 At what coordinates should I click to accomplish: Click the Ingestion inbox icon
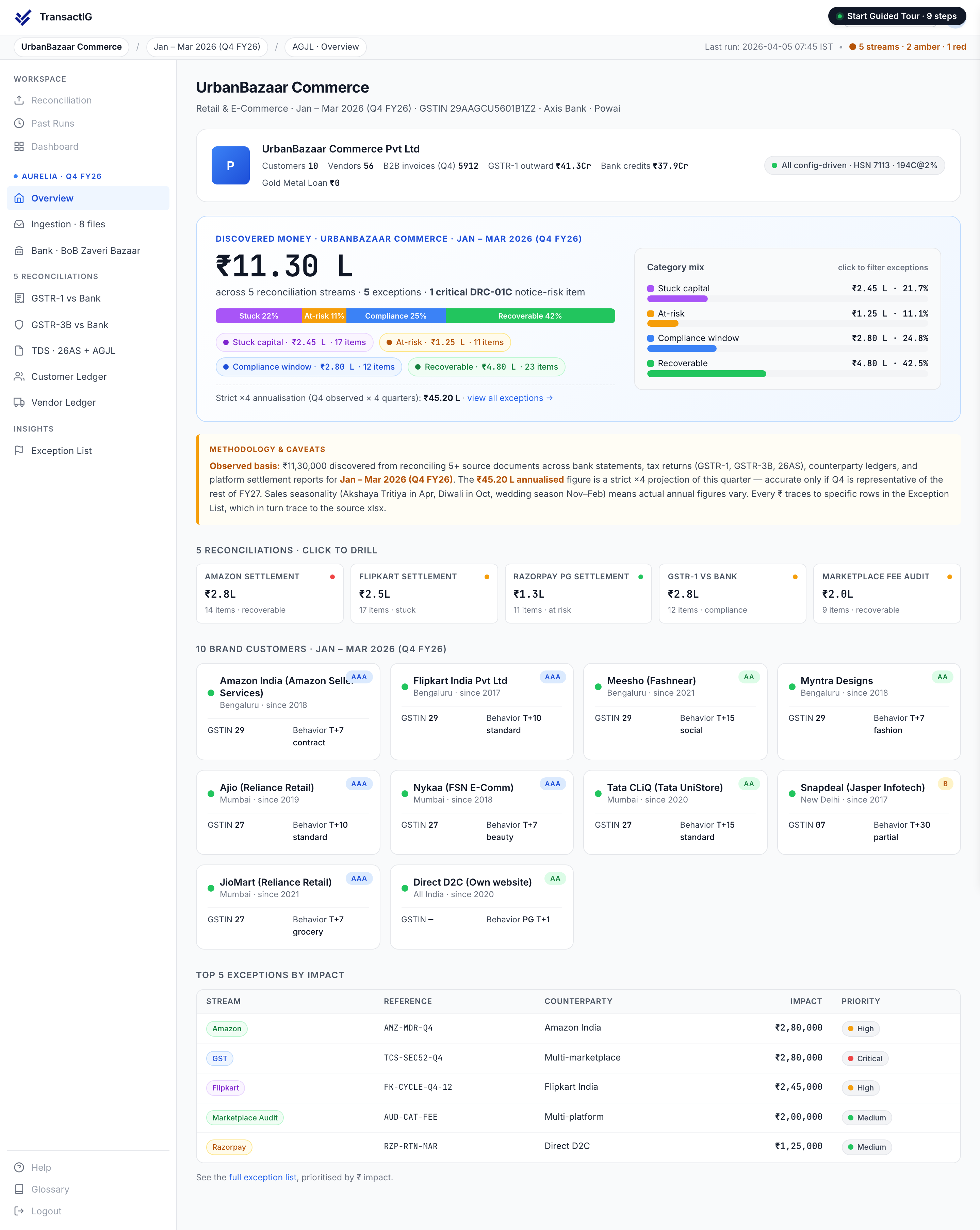coord(19,224)
